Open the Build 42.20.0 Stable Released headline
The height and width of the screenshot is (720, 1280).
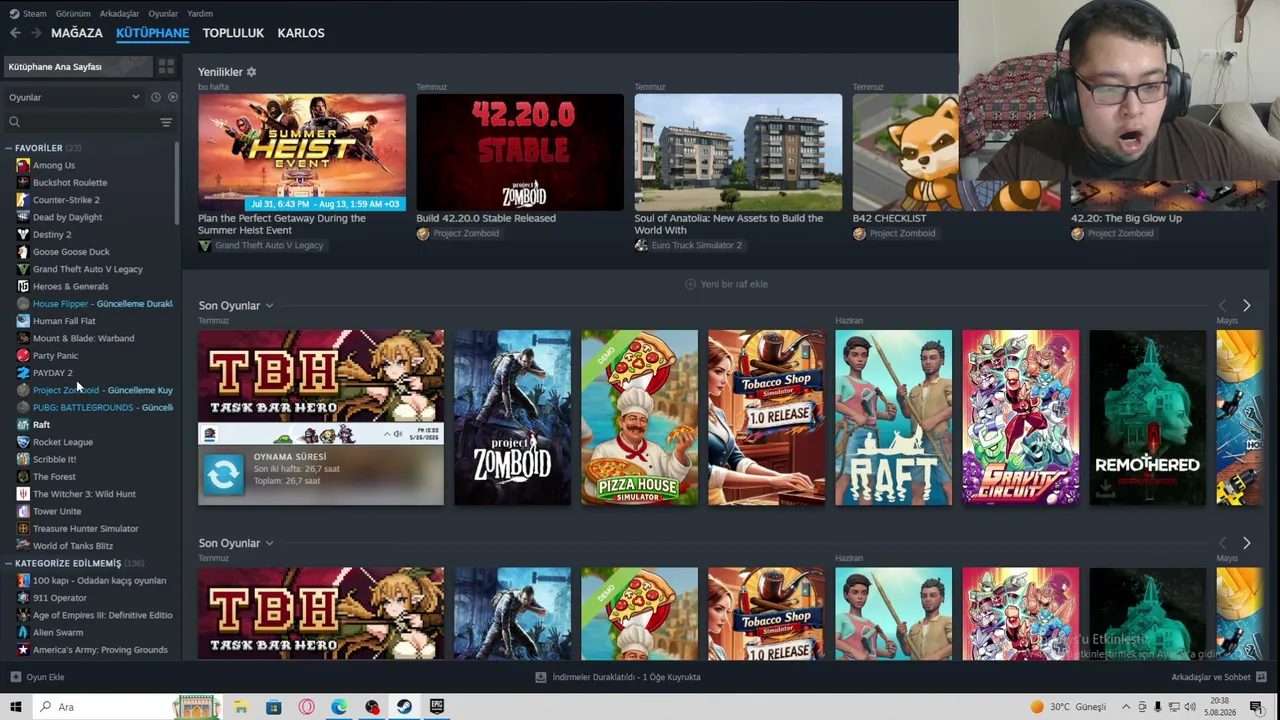point(486,218)
